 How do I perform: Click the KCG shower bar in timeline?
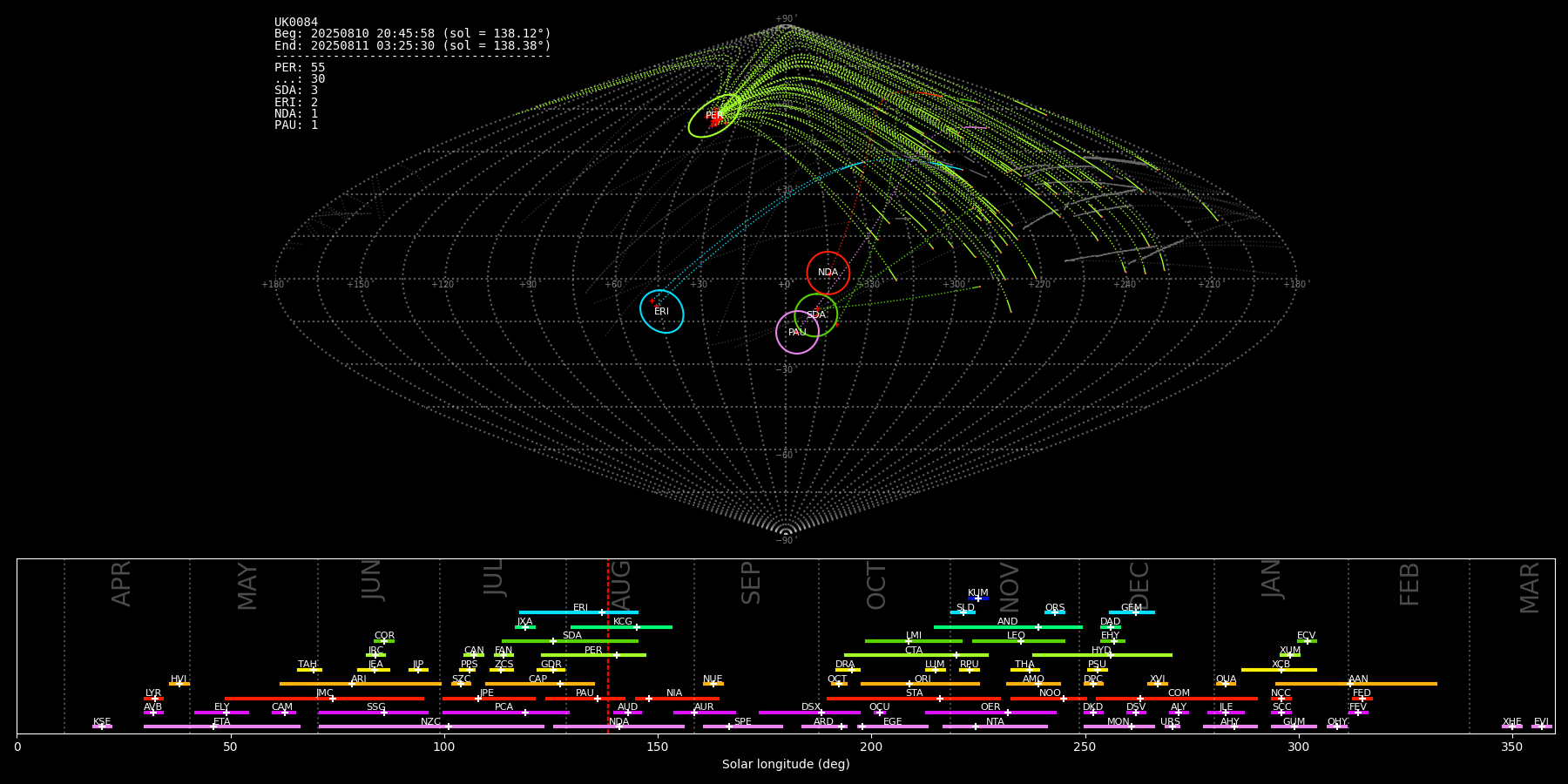tap(621, 626)
